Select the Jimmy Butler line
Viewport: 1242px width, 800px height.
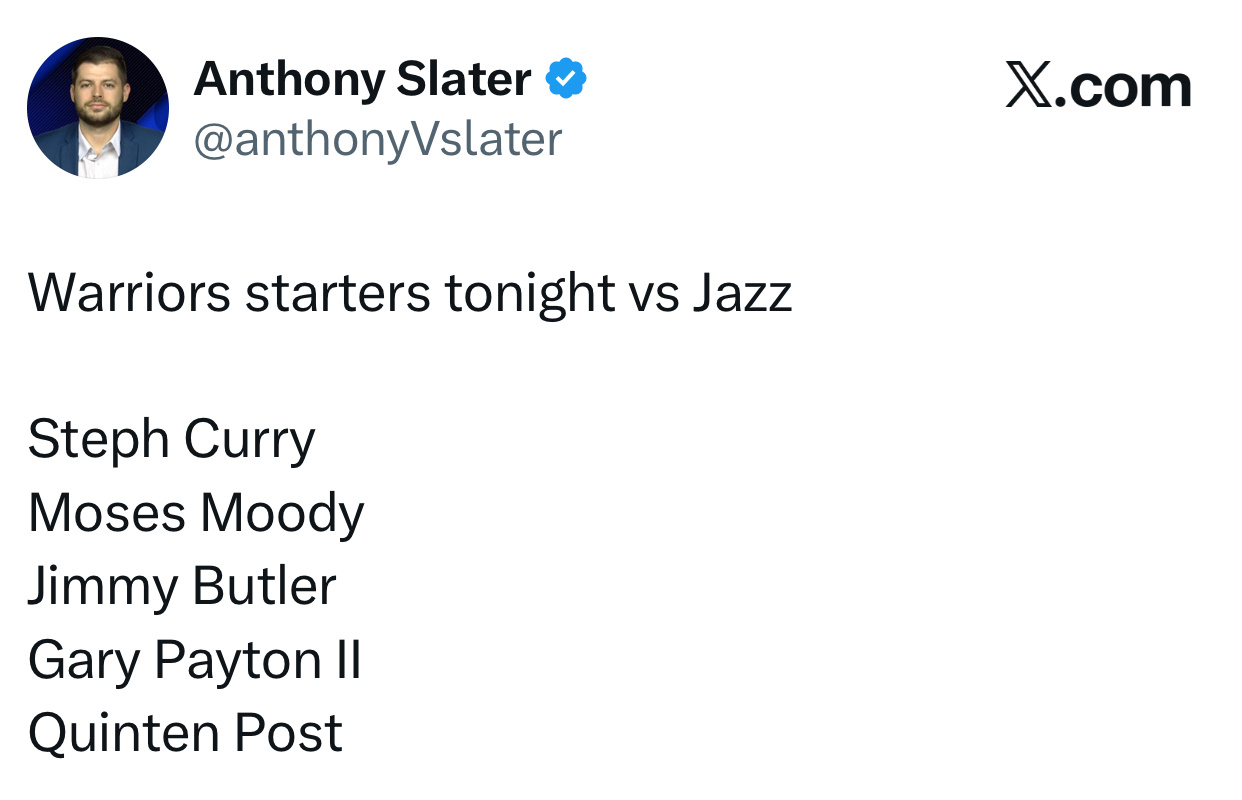(181, 586)
